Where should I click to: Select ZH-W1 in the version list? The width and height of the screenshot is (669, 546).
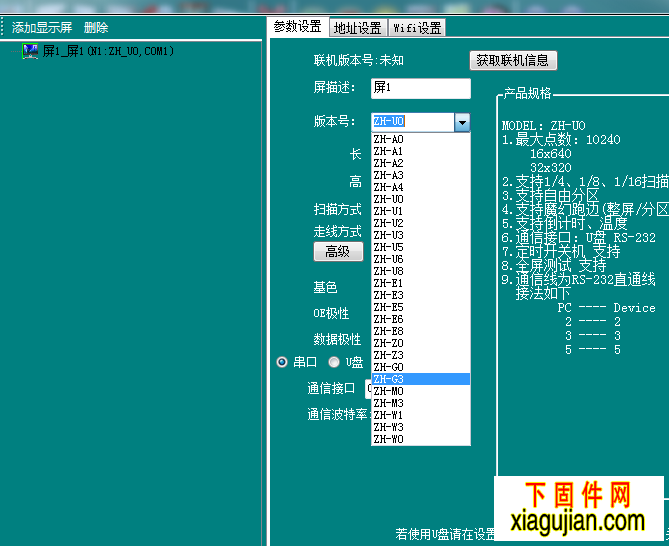point(421,415)
